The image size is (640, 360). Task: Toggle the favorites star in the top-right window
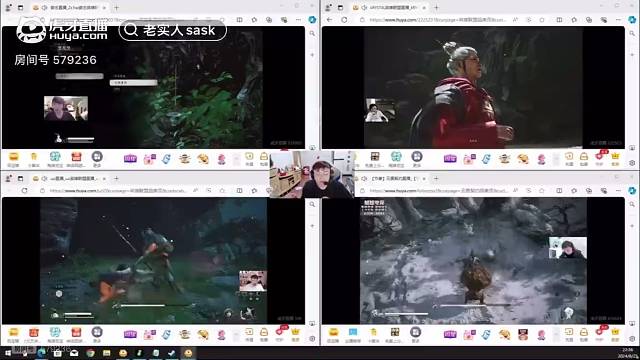pos(542,20)
